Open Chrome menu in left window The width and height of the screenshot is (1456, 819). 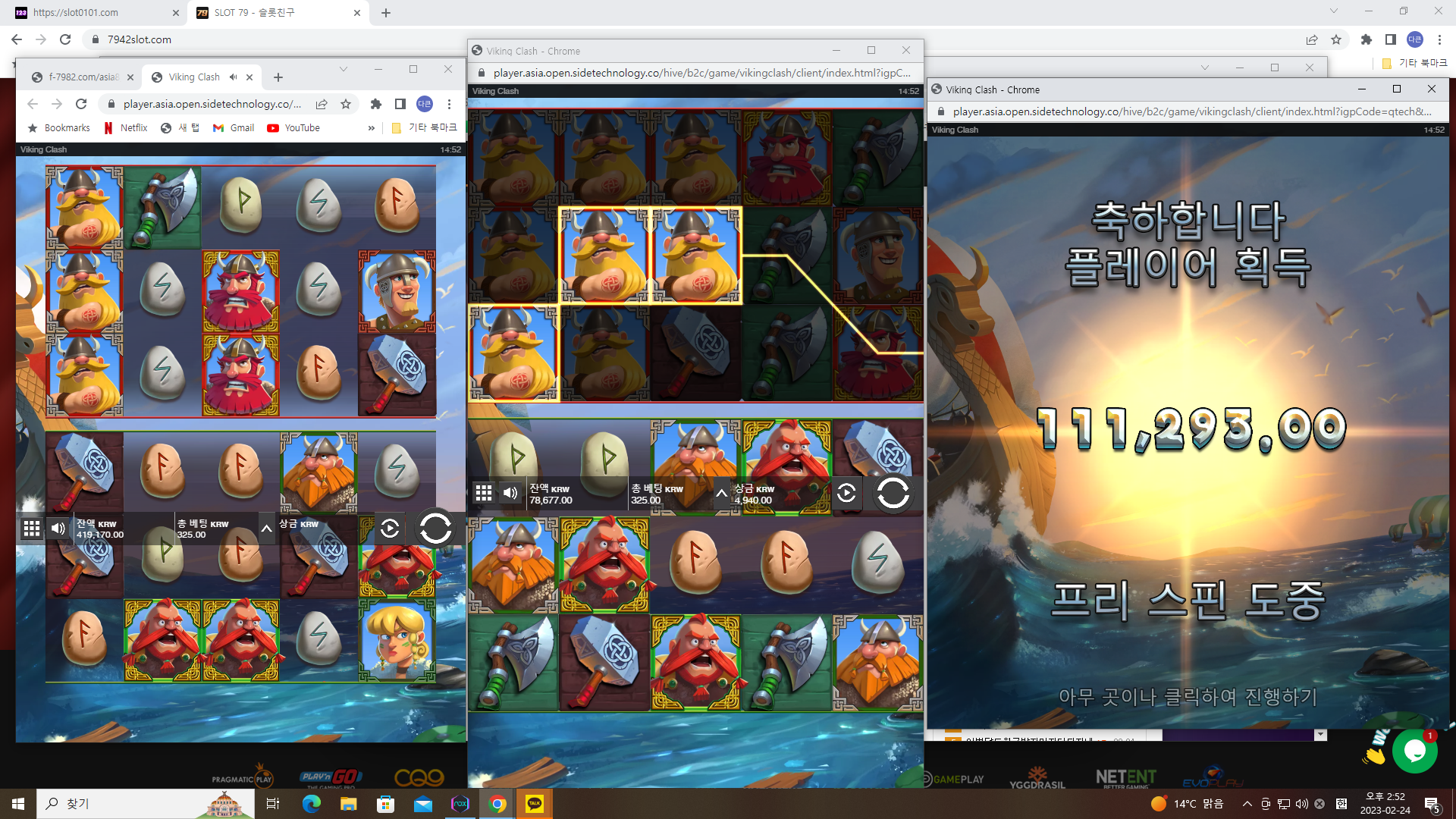[x=450, y=104]
